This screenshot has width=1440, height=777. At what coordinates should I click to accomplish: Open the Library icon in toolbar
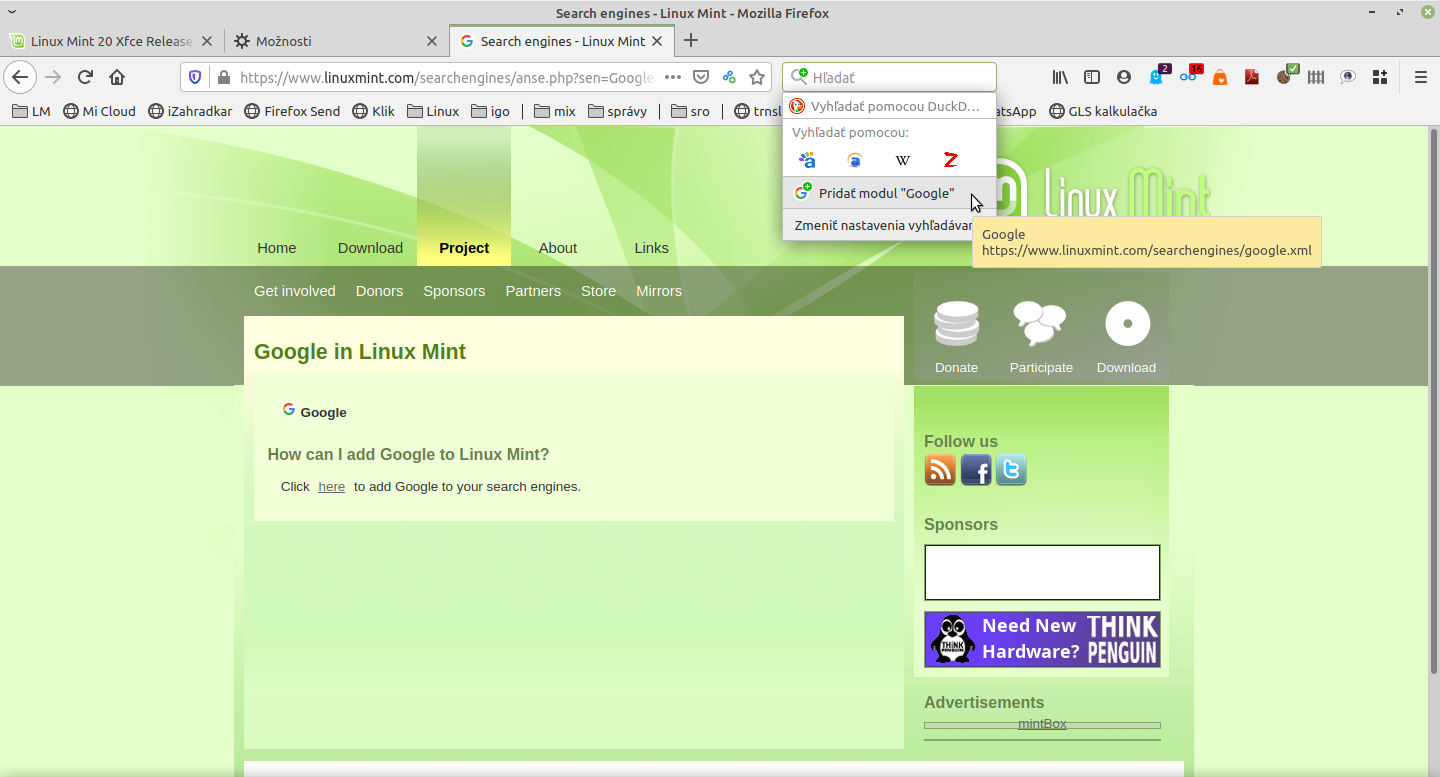[x=1060, y=77]
